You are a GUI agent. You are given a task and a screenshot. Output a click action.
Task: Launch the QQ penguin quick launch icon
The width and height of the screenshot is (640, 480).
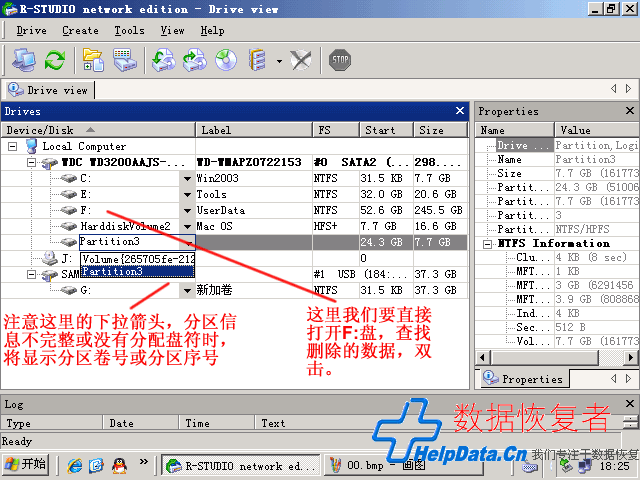[119, 465]
